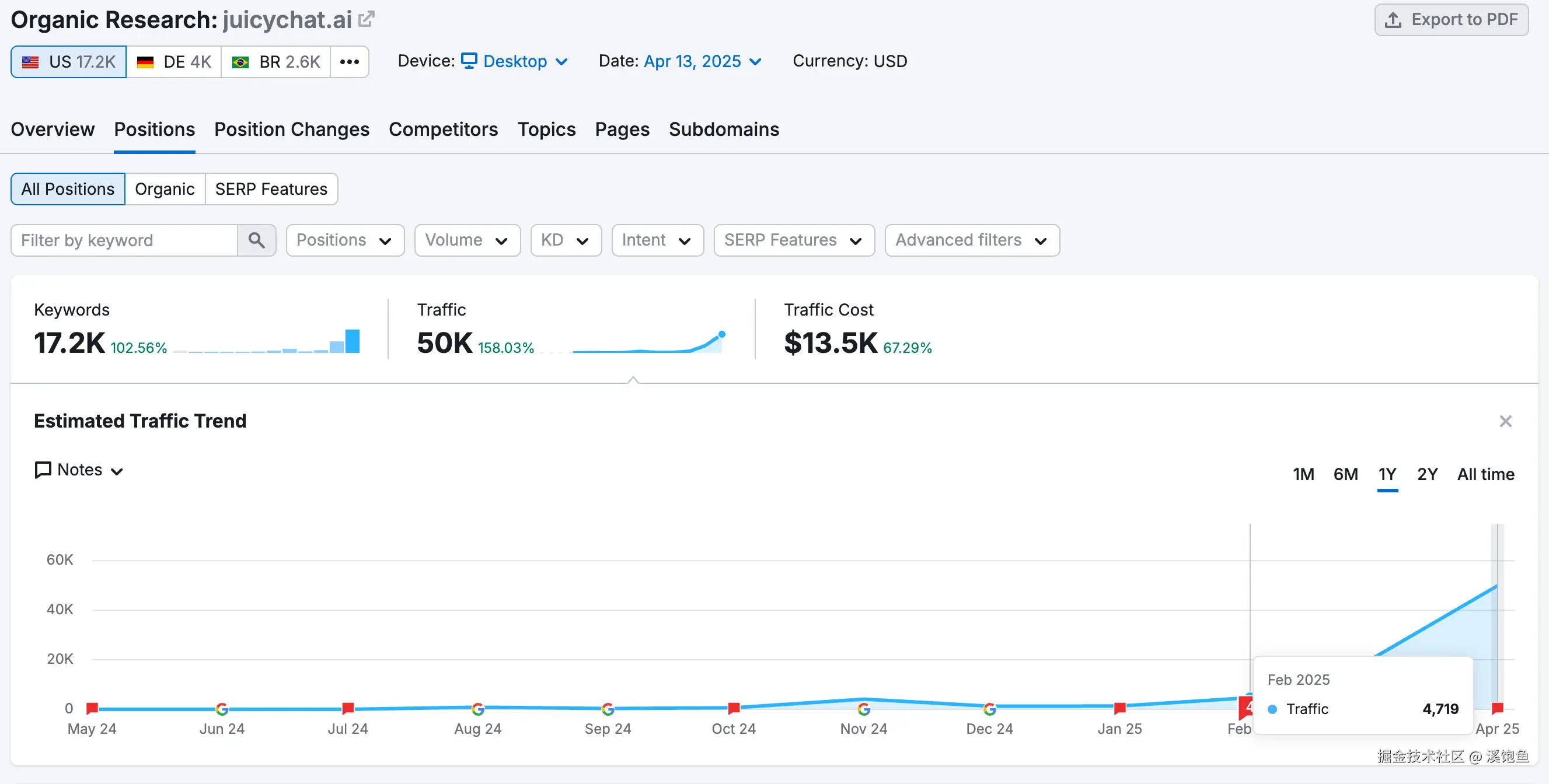The image size is (1549, 784).
Task: Open the external link icon beside juicychat.ai
Action: (x=365, y=19)
